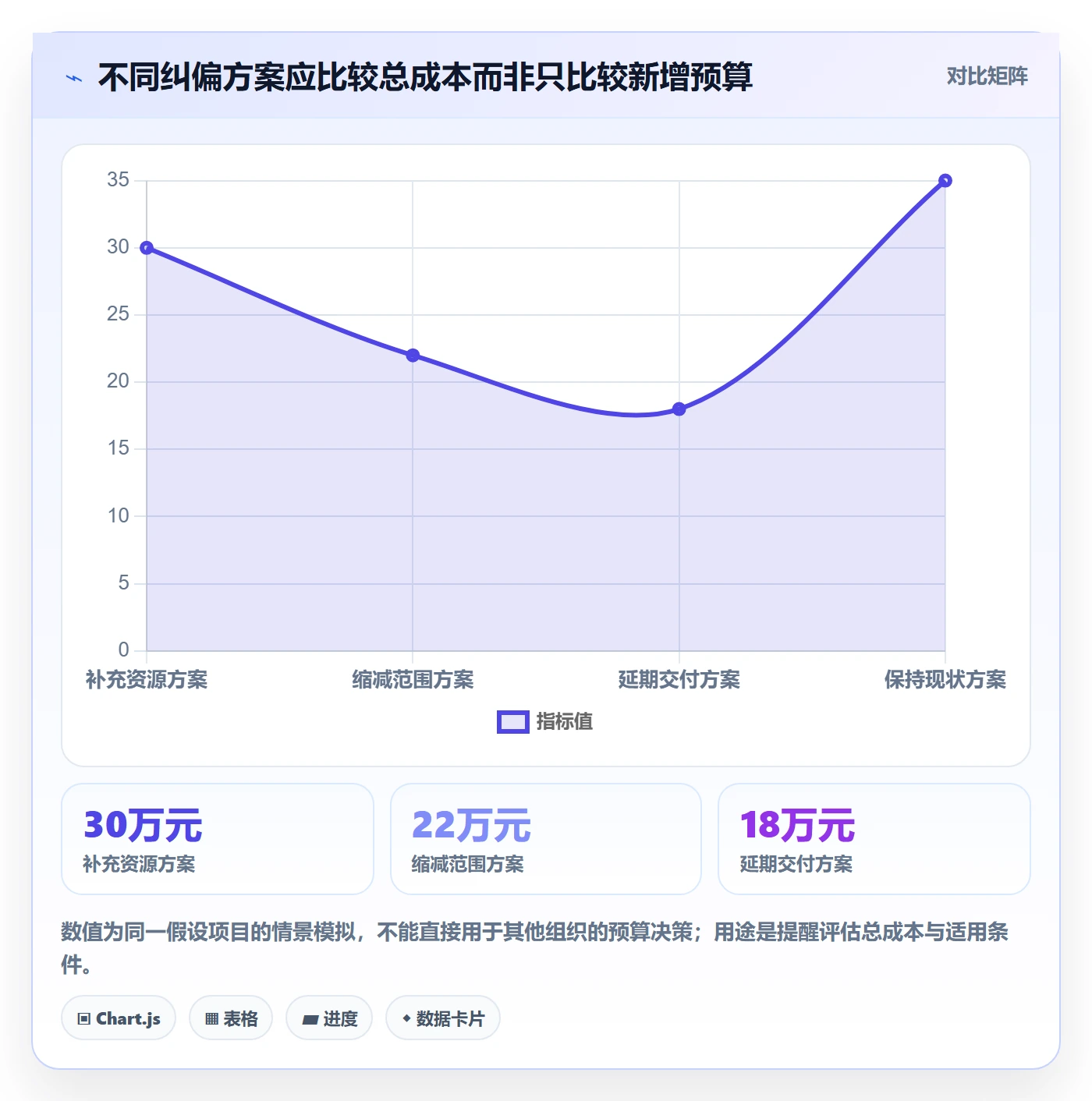The width and height of the screenshot is (1092, 1101).
Task: Select data point for 延期交付方案 at 18
Action: coord(679,409)
